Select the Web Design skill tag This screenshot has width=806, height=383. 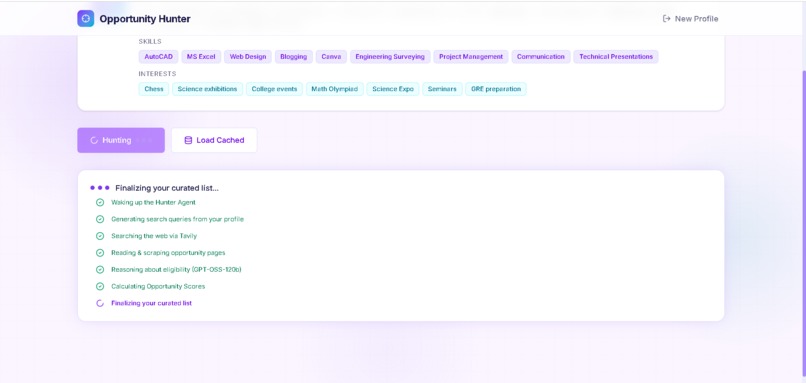point(248,57)
